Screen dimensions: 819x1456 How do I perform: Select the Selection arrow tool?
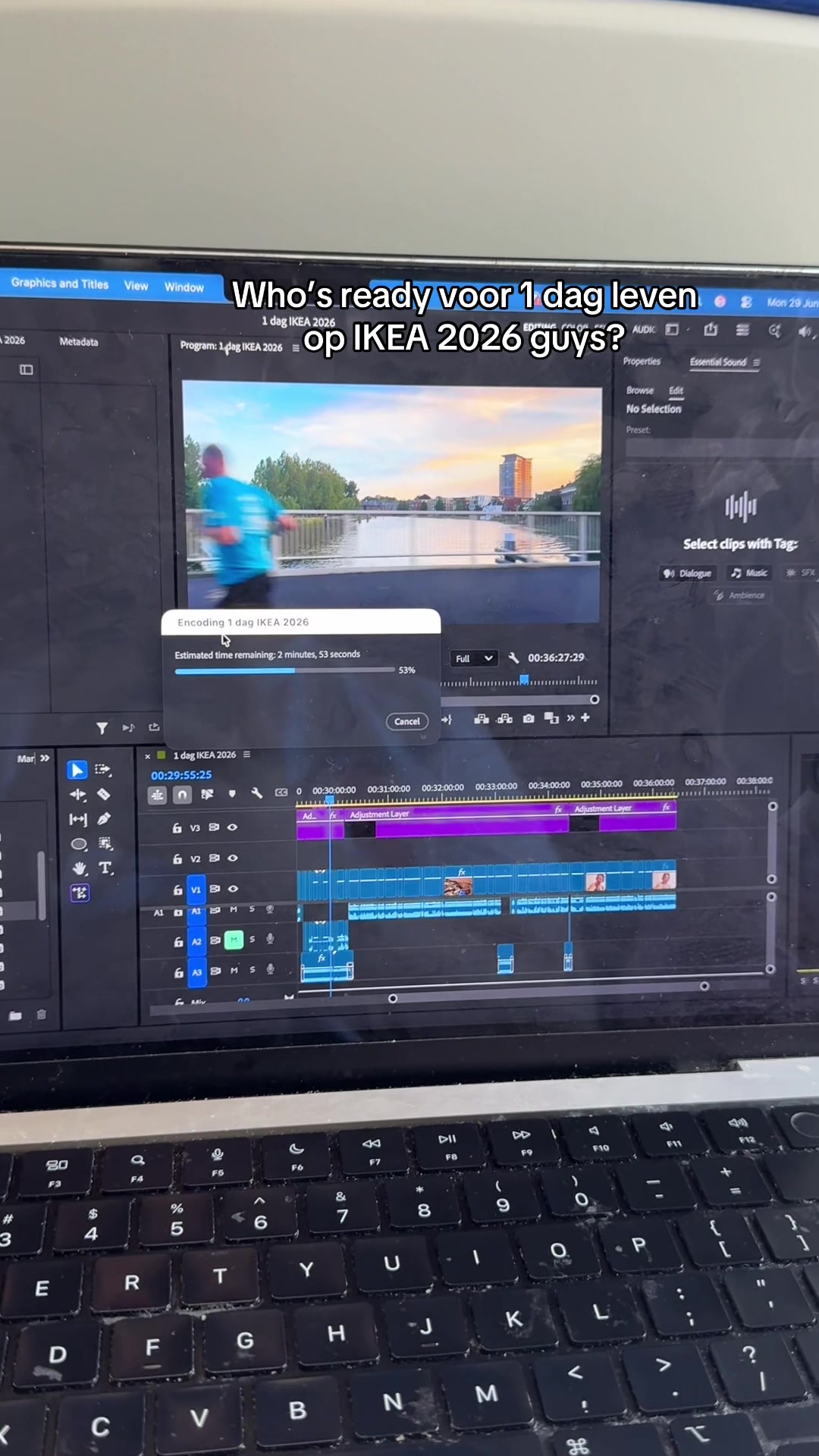click(x=77, y=770)
